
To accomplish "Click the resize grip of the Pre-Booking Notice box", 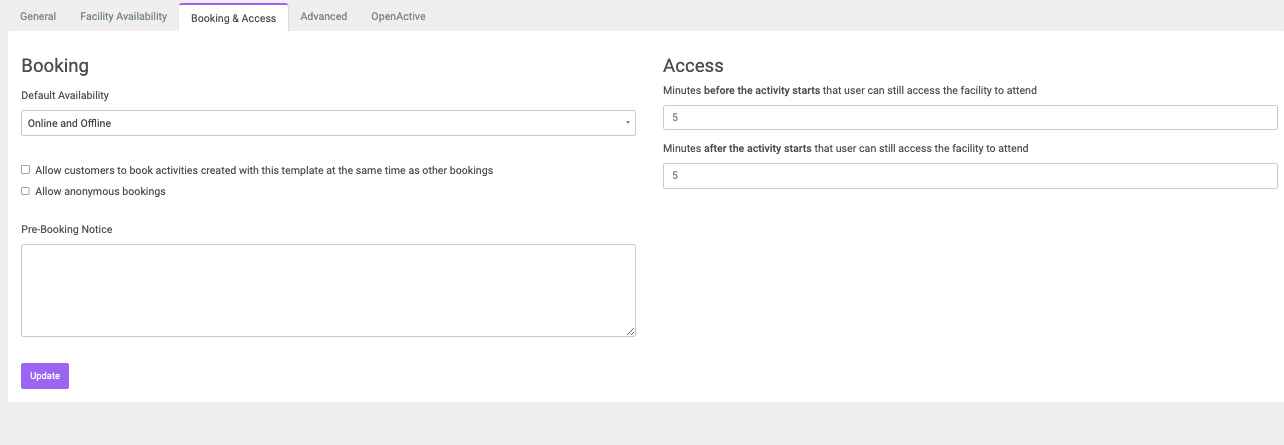I will (x=631, y=332).
